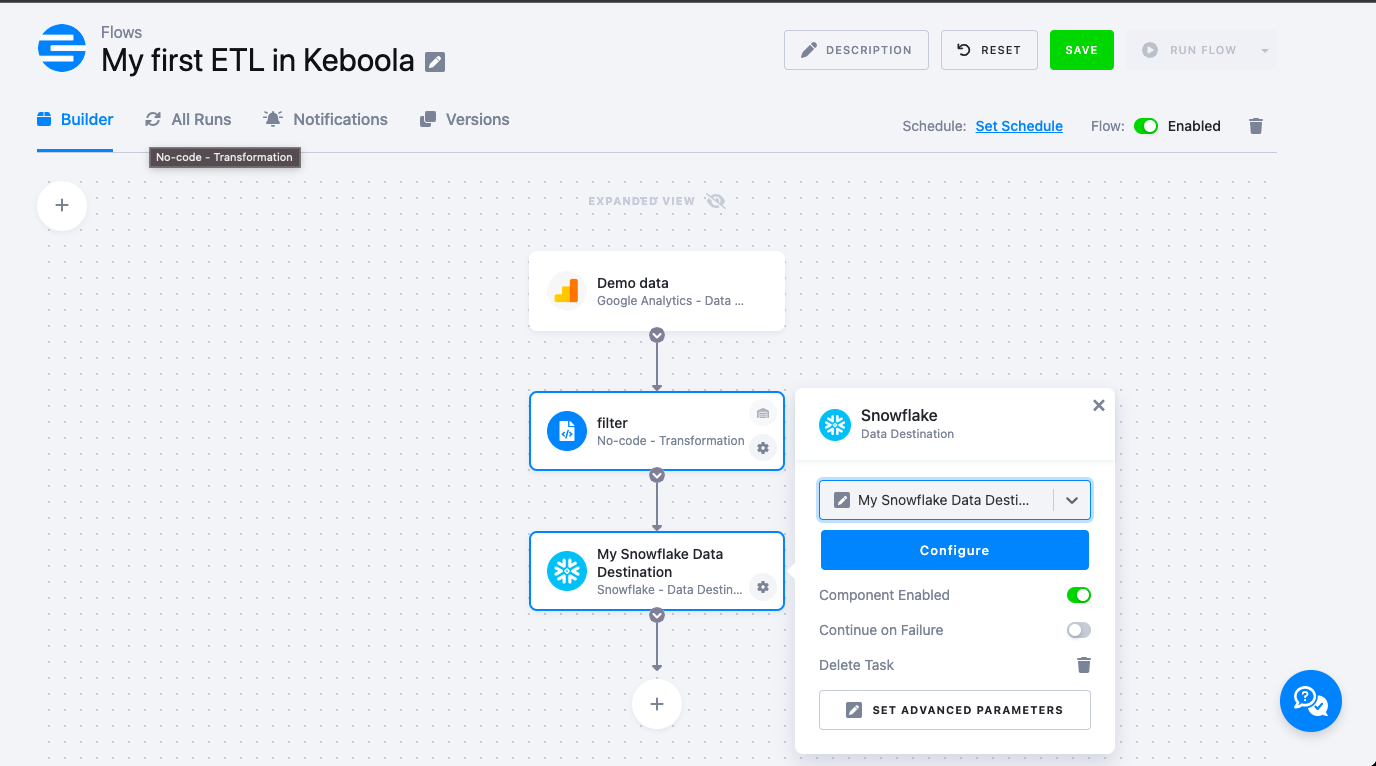Open the My Snowflake Data Destination configuration dropdown
The image size is (1376, 766).
click(x=1071, y=500)
